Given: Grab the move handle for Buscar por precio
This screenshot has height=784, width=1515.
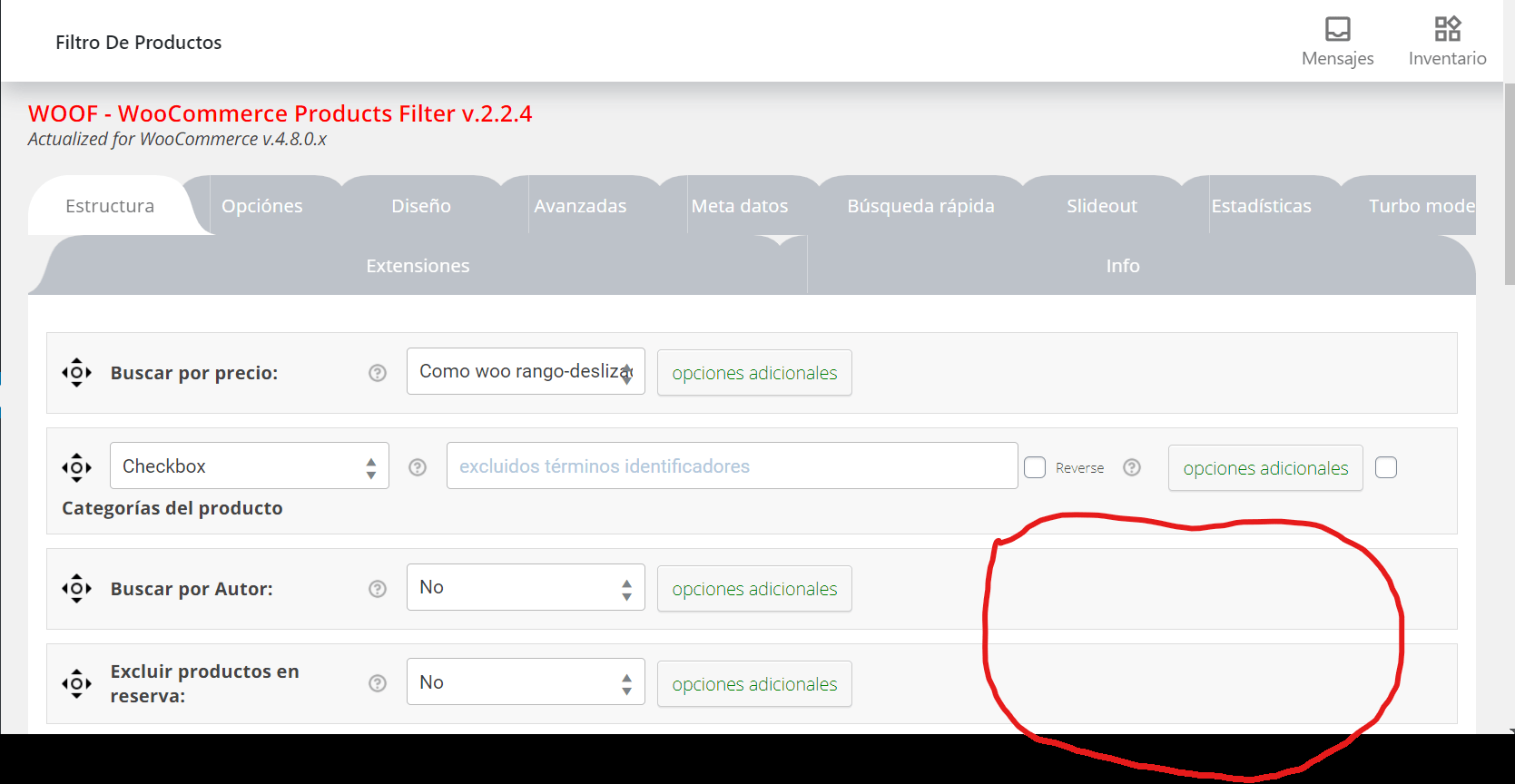Looking at the screenshot, I should coord(76,372).
